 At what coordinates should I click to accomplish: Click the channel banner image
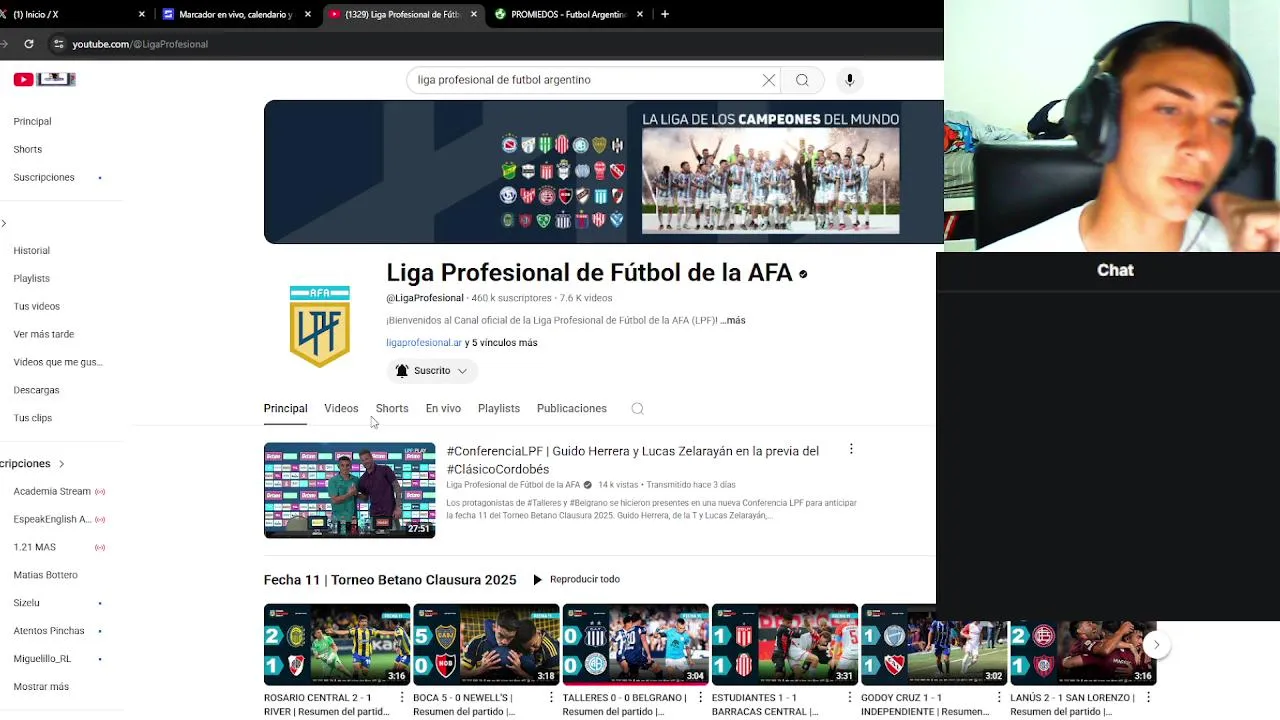click(x=604, y=172)
